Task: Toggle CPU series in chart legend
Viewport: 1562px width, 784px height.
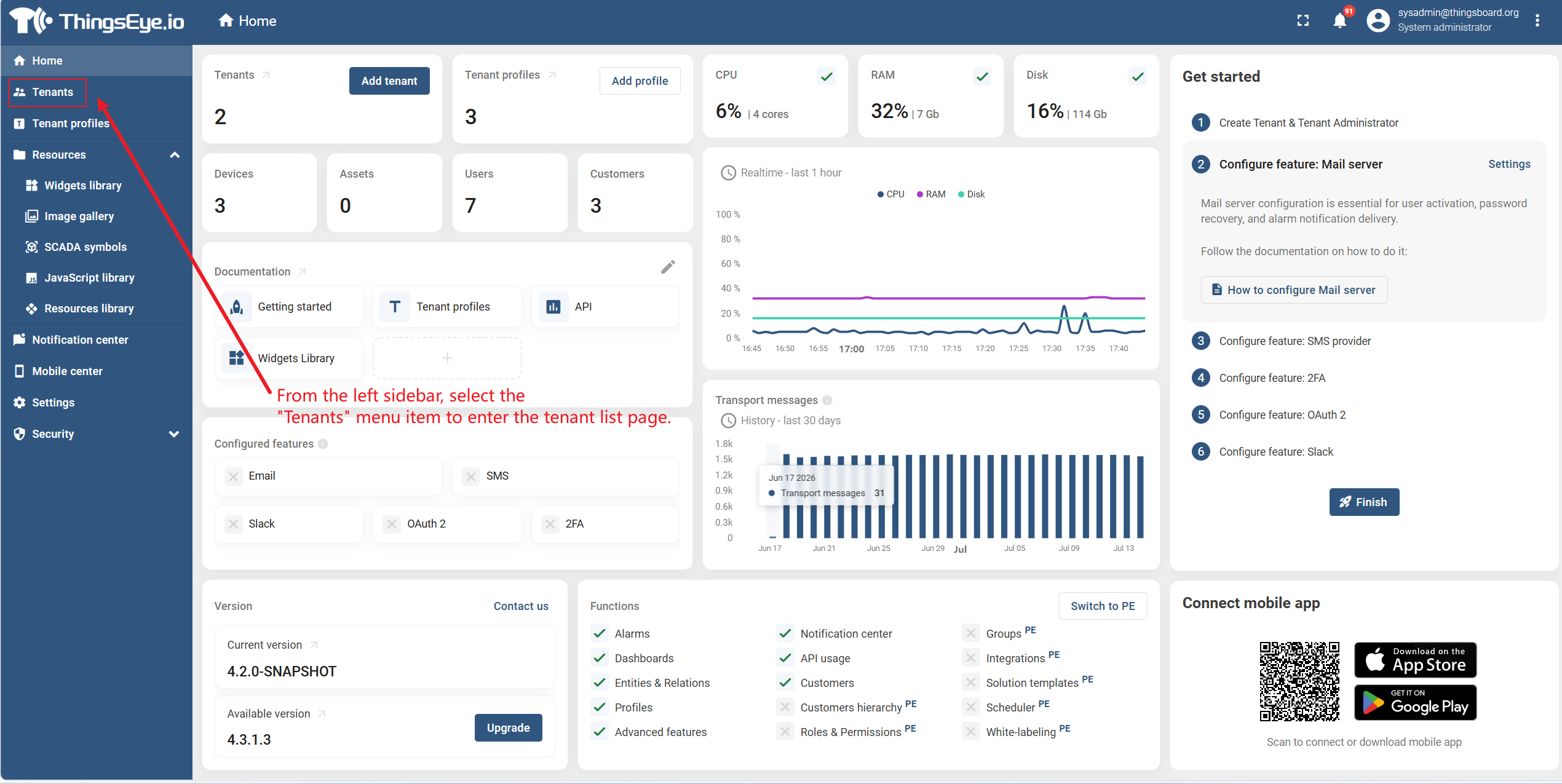Action: 890,194
